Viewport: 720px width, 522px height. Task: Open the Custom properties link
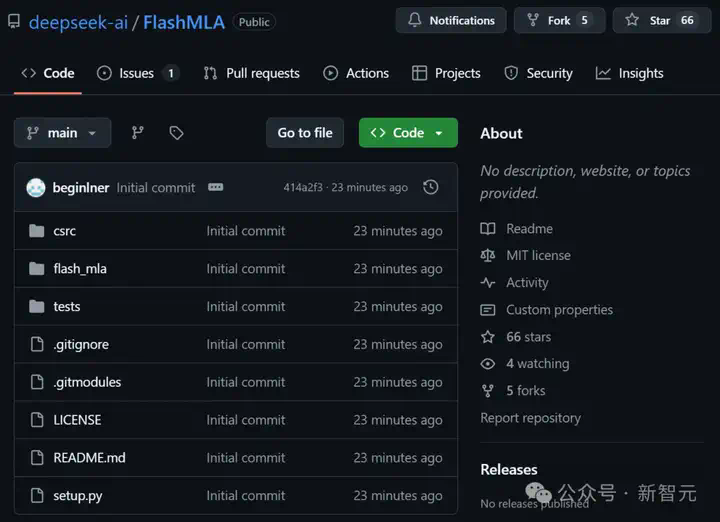tap(559, 310)
